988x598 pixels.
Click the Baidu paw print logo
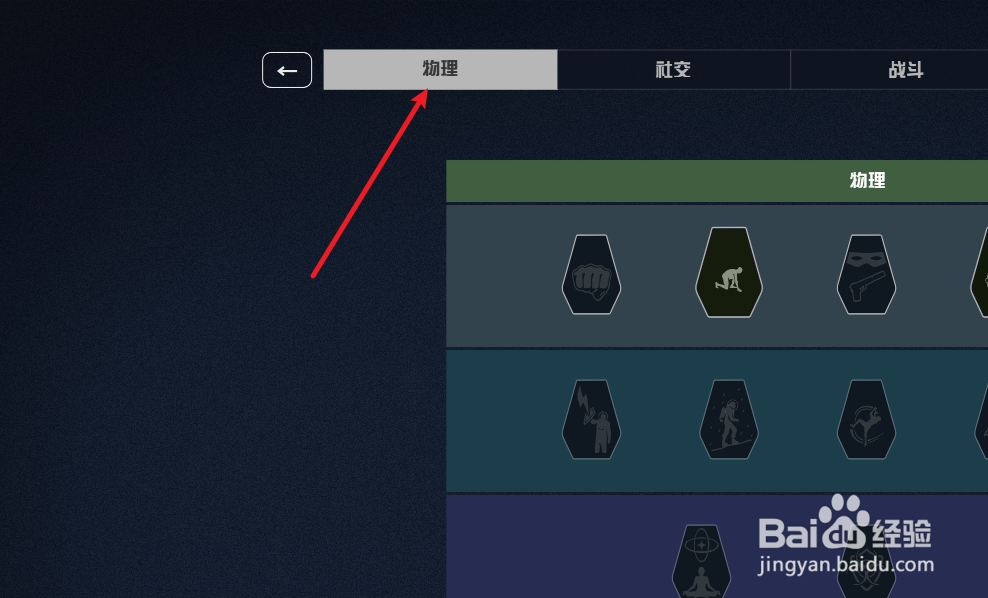(844, 522)
